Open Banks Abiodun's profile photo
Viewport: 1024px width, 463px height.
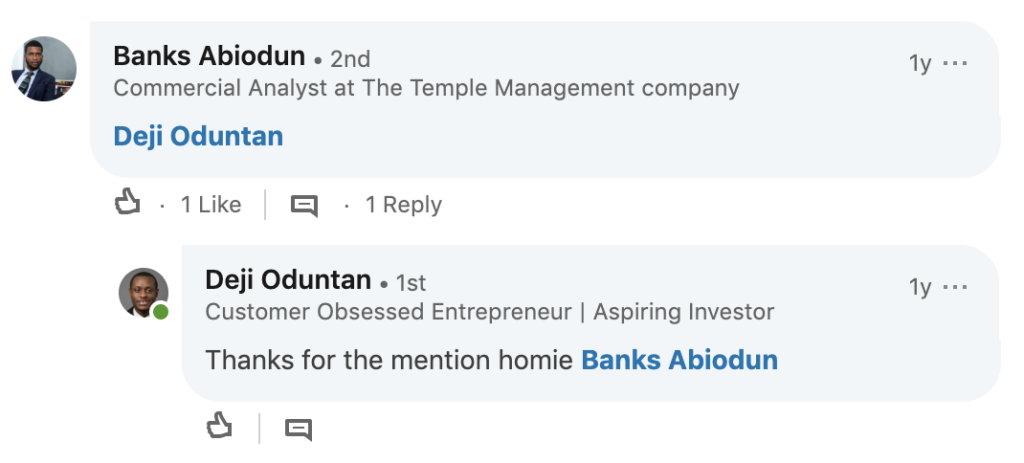(44, 69)
